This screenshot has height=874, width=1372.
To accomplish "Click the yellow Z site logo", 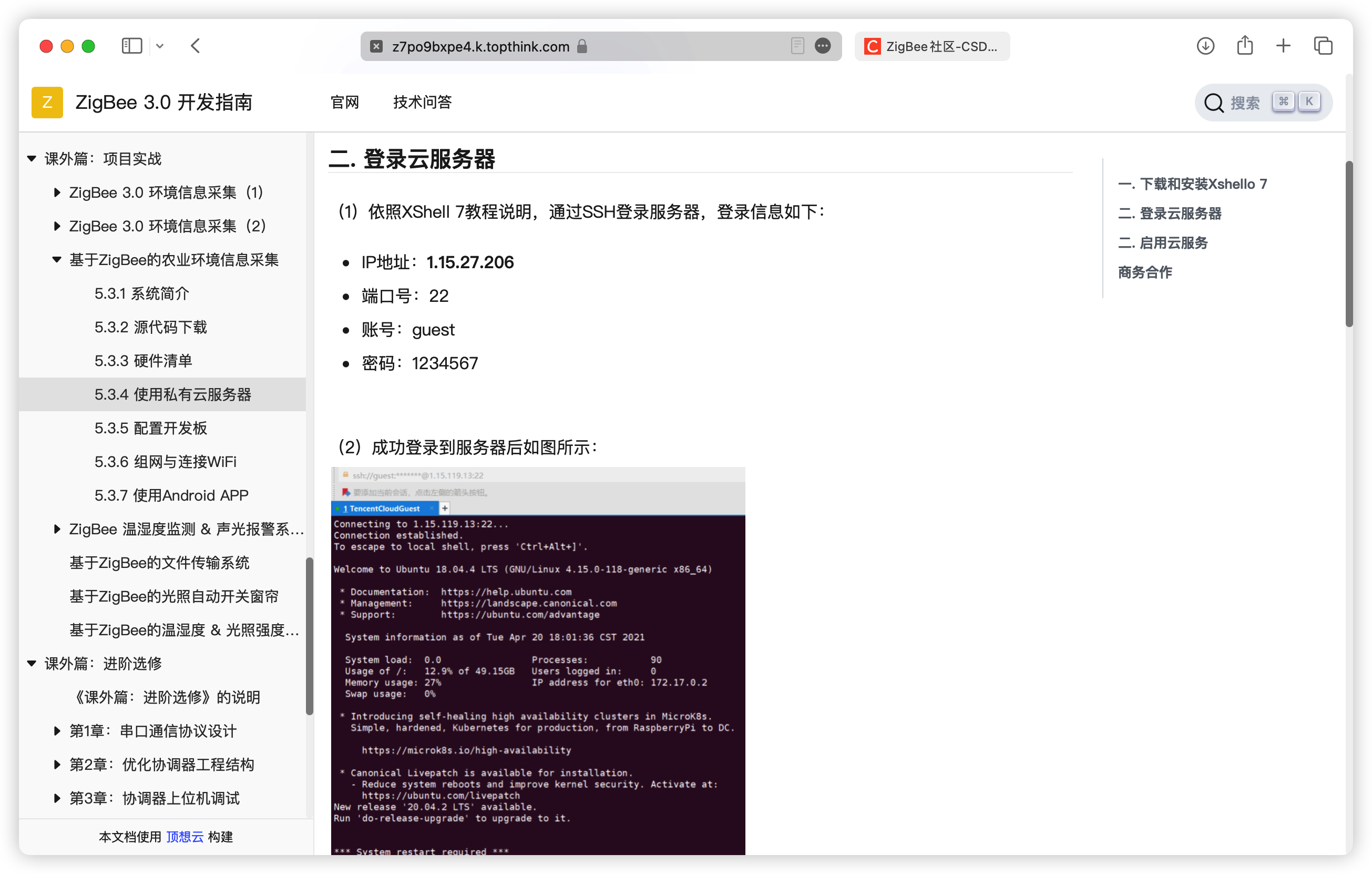I will point(47,103).
